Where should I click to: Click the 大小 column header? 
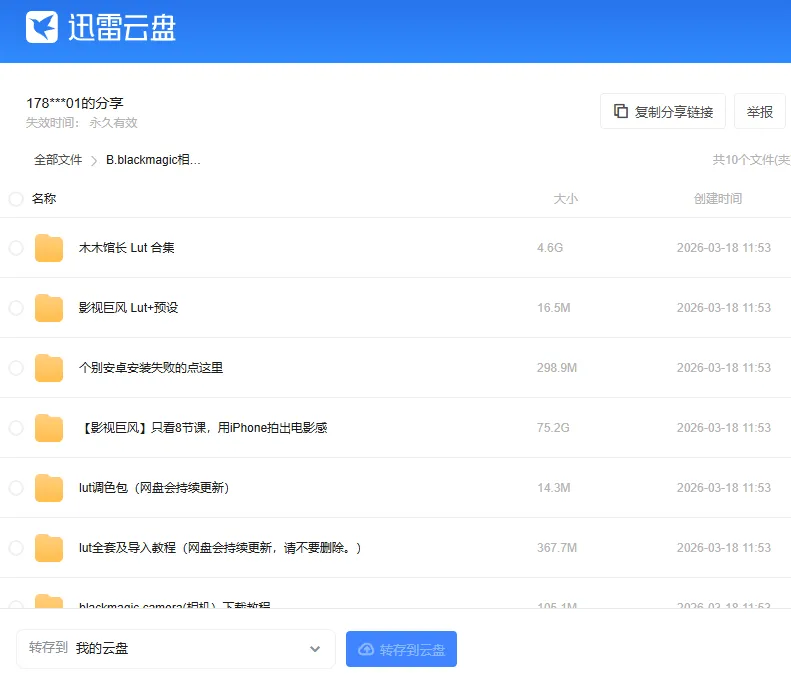point(566,199)
